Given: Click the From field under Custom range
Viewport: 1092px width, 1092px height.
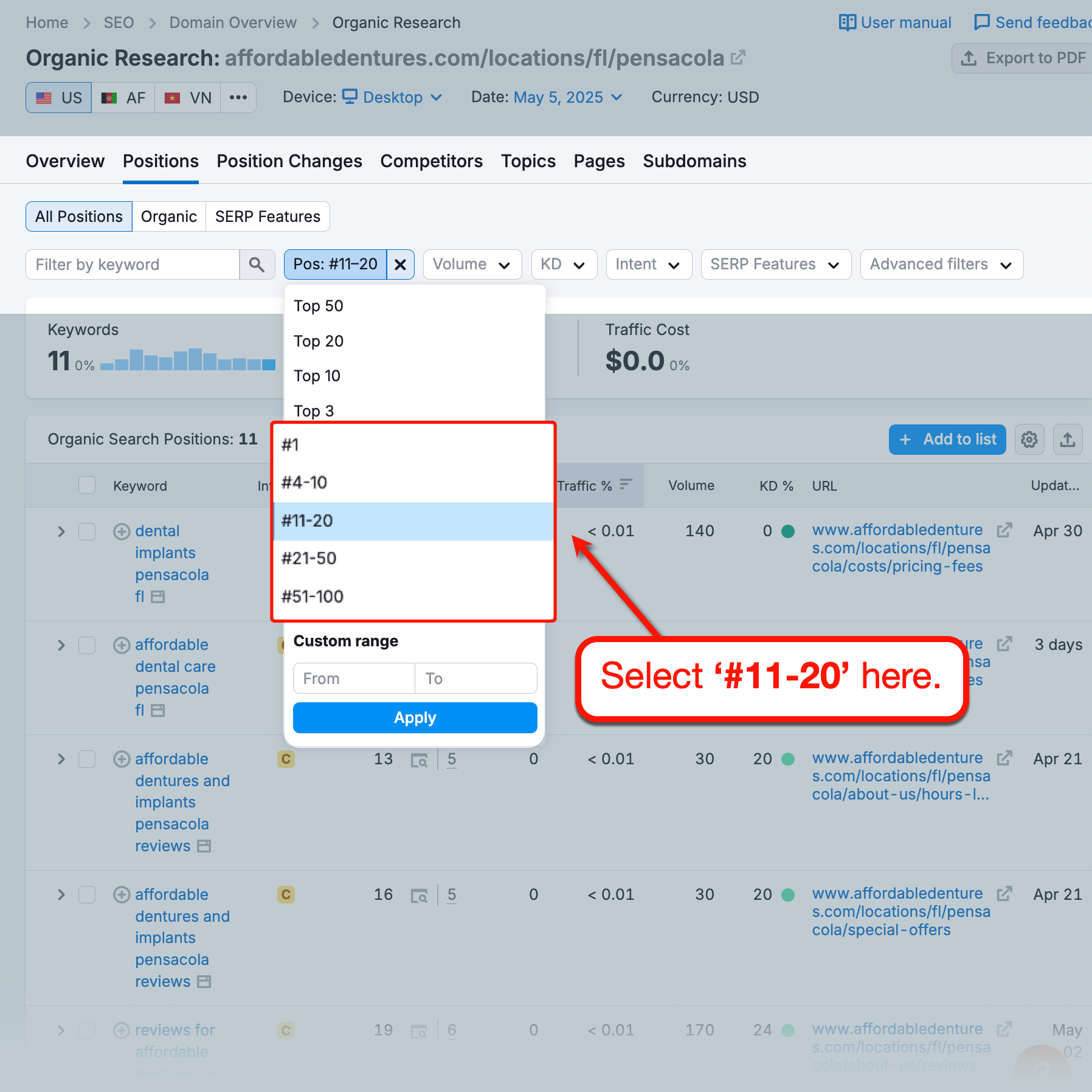Looking at the screenshot, I should tap(353, 678).
